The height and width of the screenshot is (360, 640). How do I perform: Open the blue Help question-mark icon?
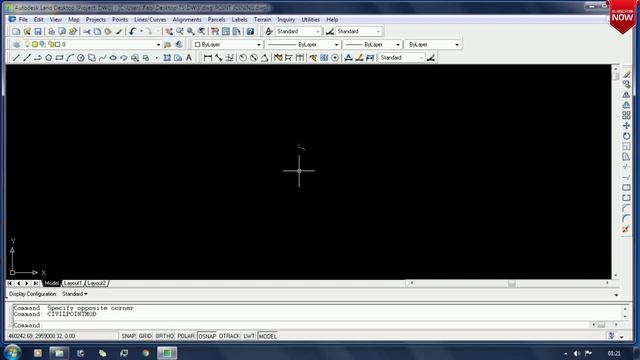coord(250,31)
